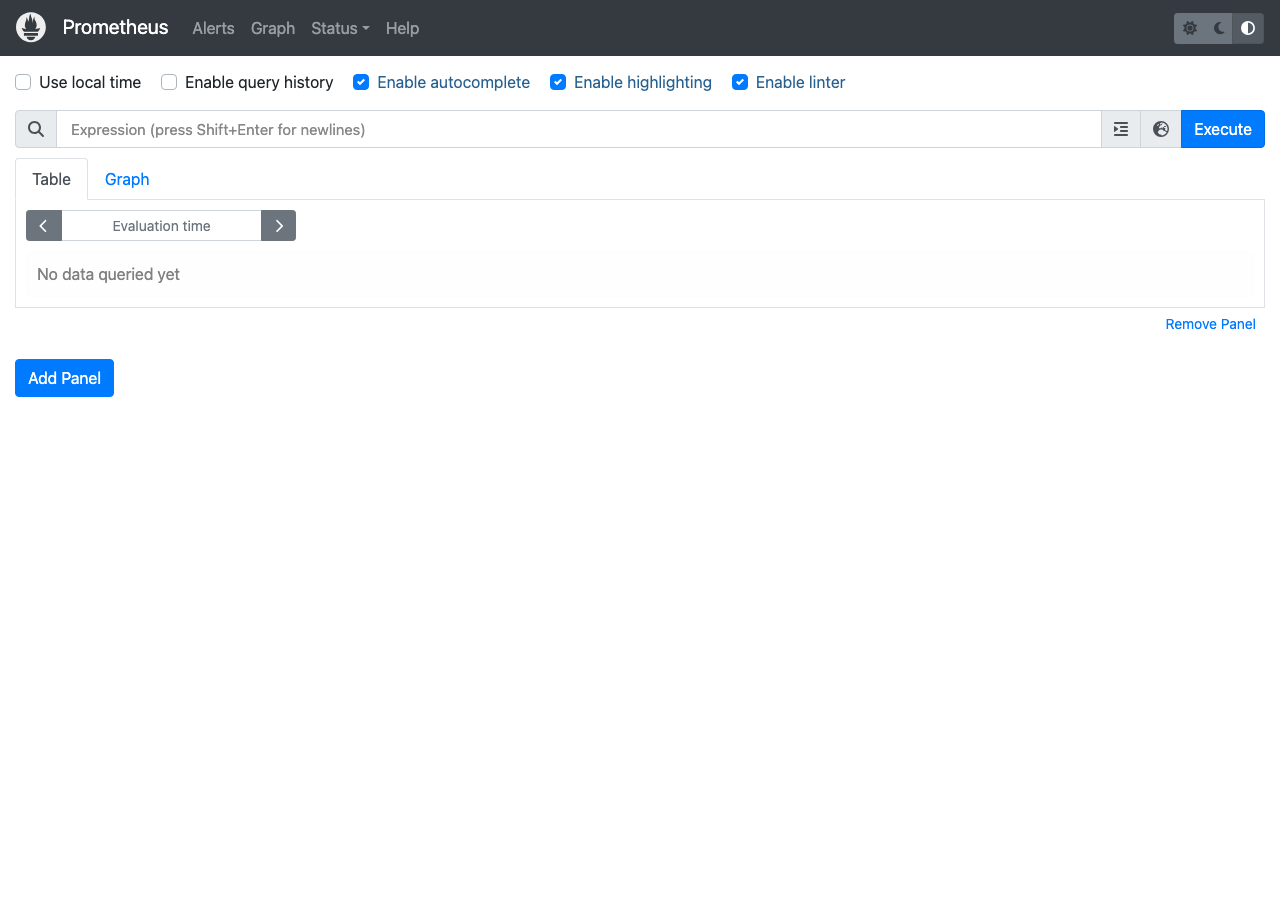Open the Status dropdown menu
The width and height of the screenshot is (1280, 900).
point(339,28)
